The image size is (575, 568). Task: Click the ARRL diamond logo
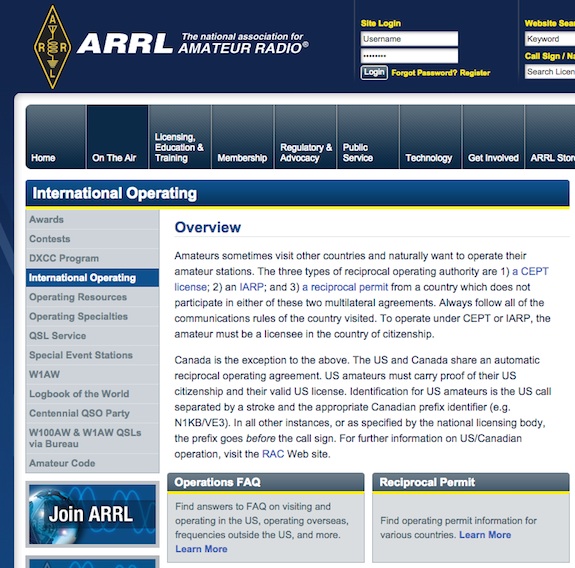pyautogui.click(x=52, y=47)
